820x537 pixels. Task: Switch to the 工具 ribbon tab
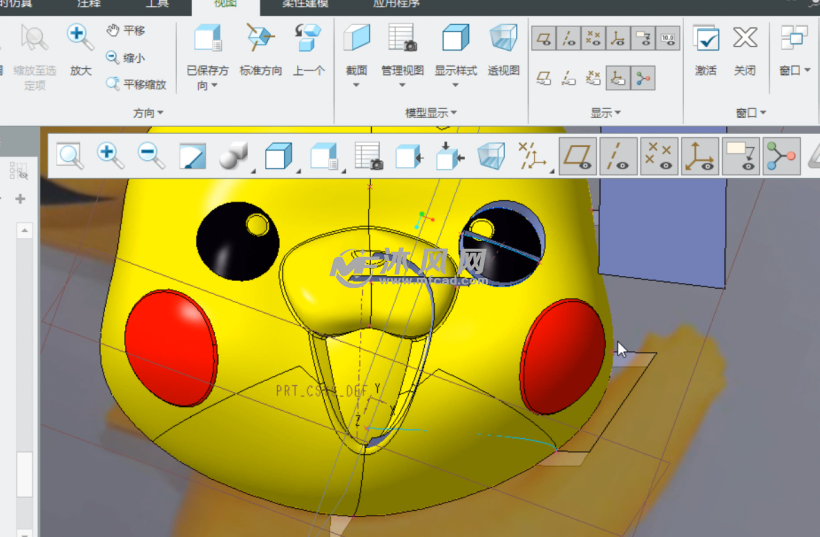pos(157,4)
